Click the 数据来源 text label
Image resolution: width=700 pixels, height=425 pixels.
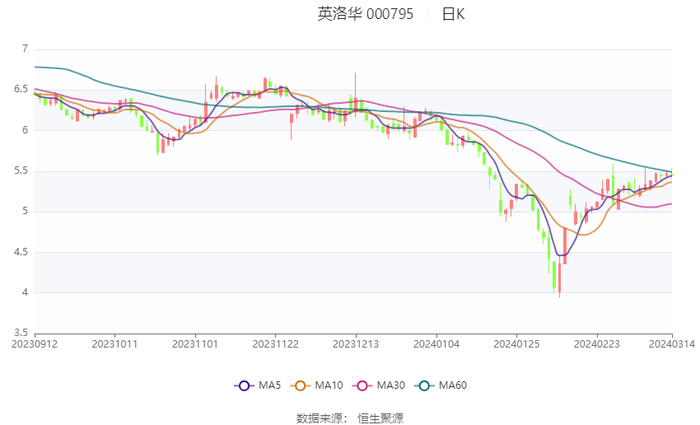click(x=319, y=418)
